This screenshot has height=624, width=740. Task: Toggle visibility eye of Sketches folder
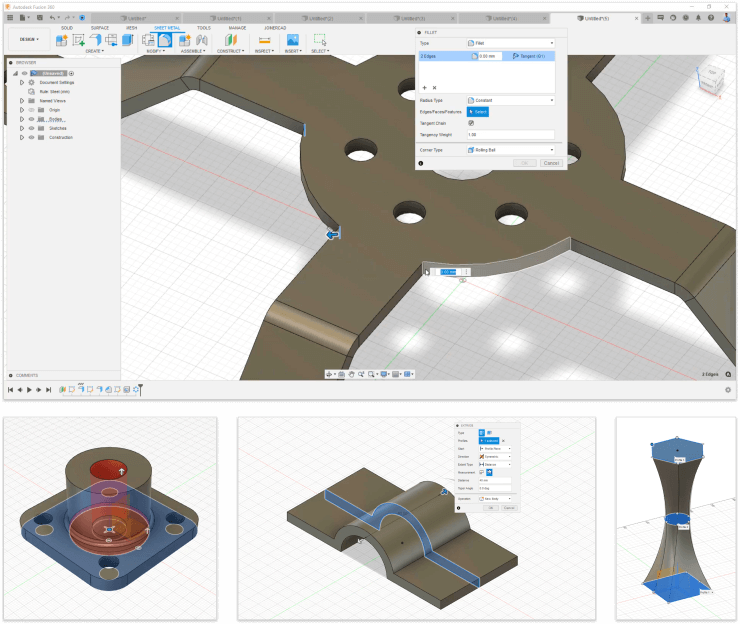32,128
